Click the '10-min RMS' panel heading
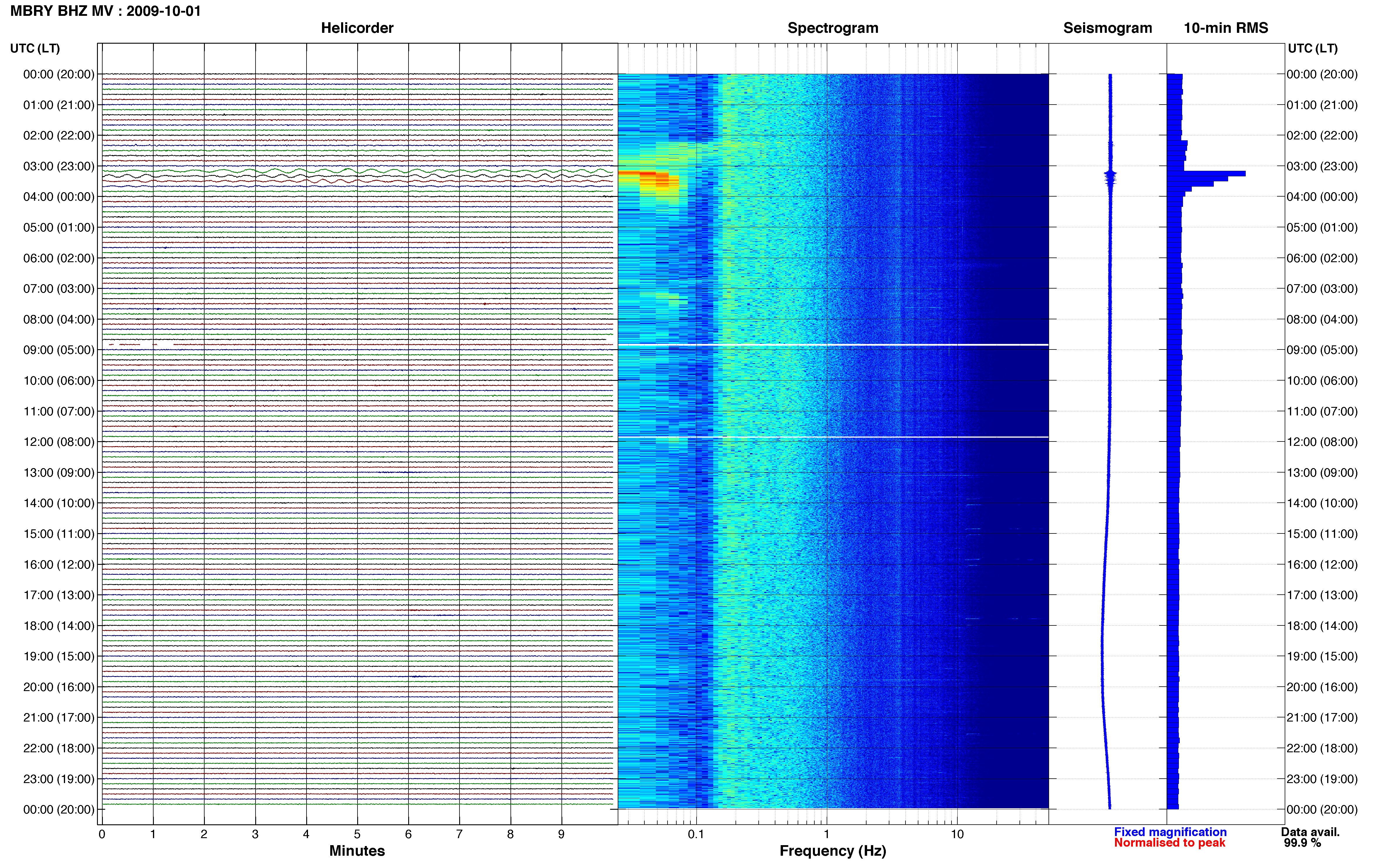This screenshot has width=1389, height=868. [x=1226, y=28]
